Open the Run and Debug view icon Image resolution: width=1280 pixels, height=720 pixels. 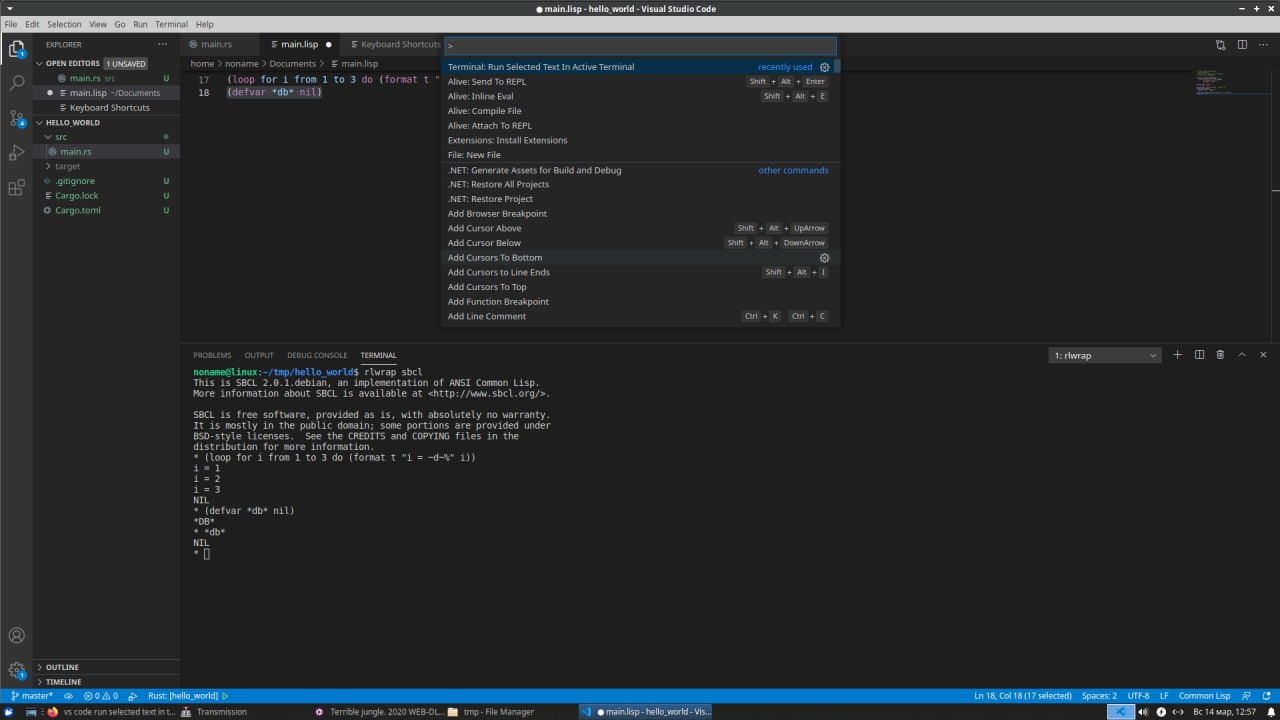point(16,153)
